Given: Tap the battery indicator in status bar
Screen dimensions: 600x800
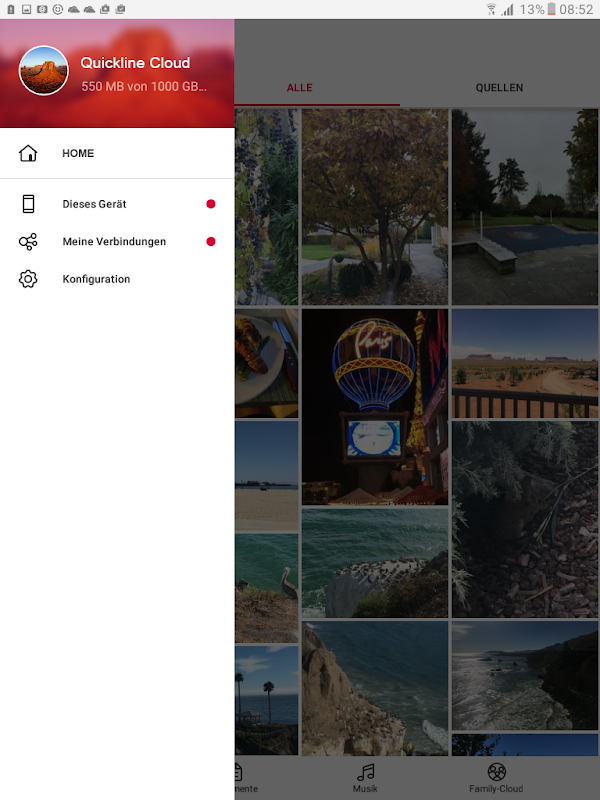Looking at the screenshot, I should 551,9.
